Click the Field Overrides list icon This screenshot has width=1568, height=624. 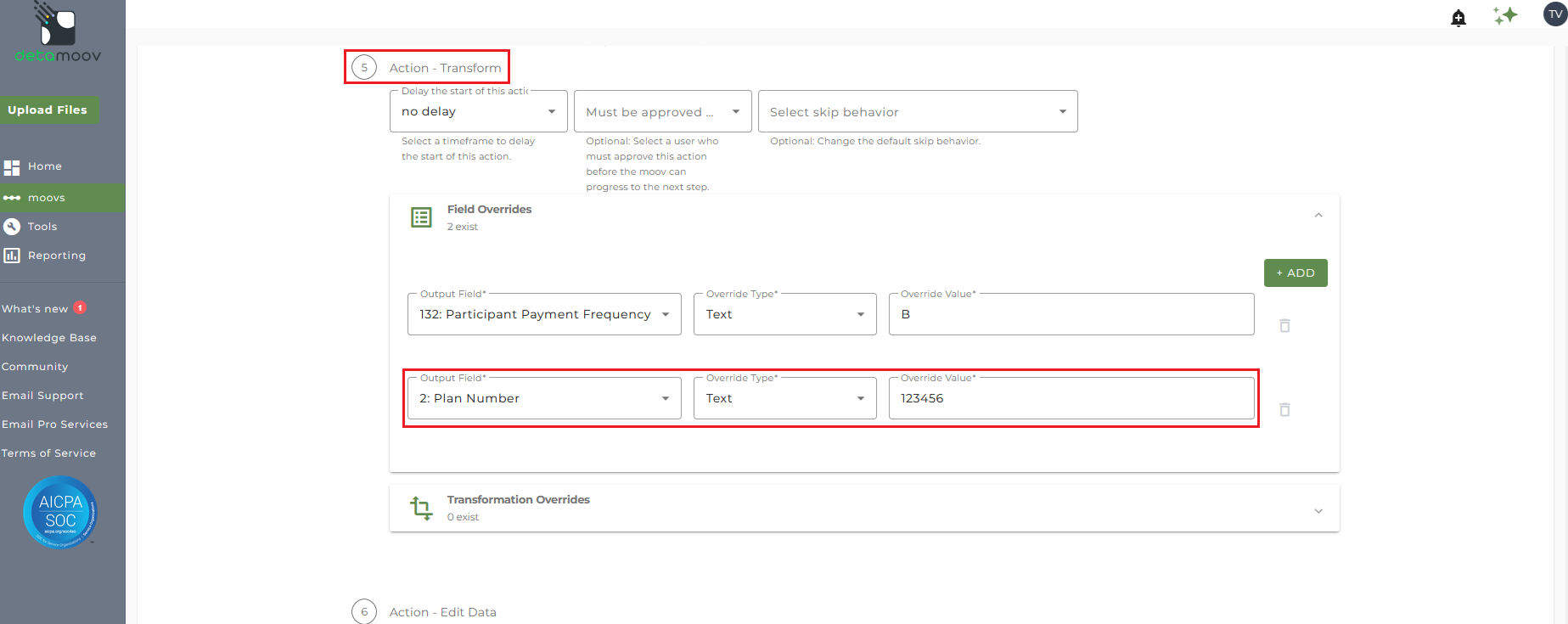pyautogui.click(x=421, y=217)
